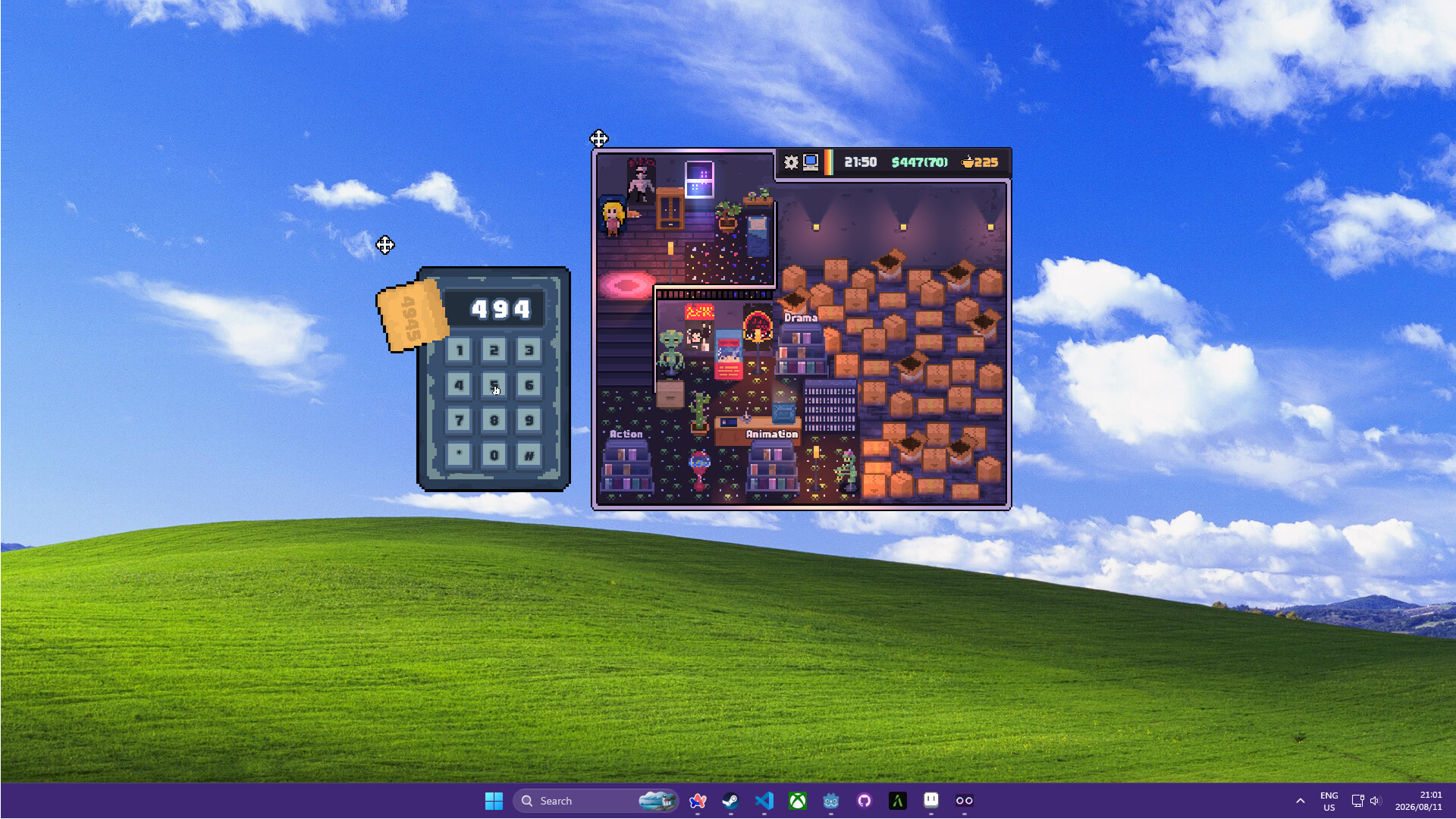Open Steam from the taskbar
This screenshot has width=1456, height=819.
(x=731, y=801)
